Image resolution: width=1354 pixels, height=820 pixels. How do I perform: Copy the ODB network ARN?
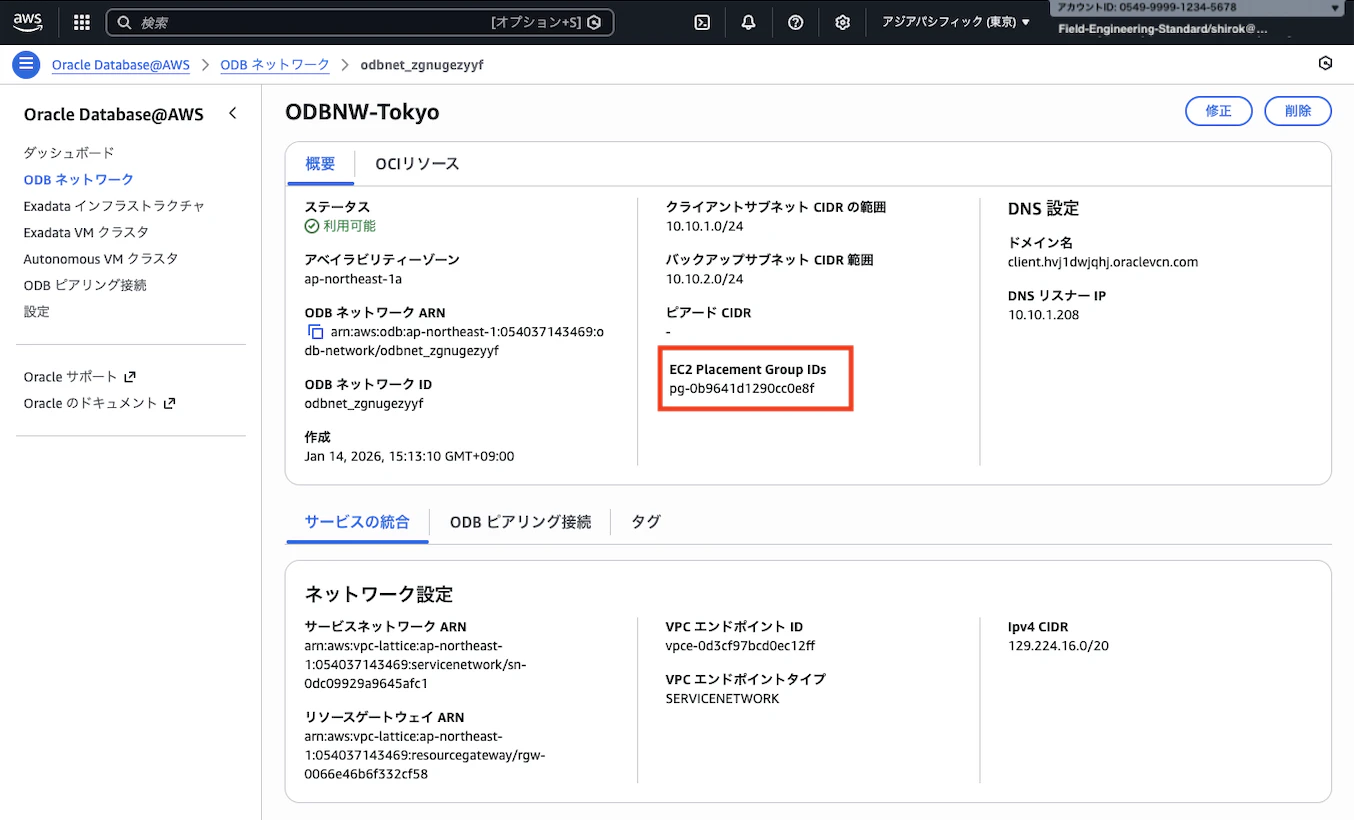pyautogui.click(x=315, y=332)
